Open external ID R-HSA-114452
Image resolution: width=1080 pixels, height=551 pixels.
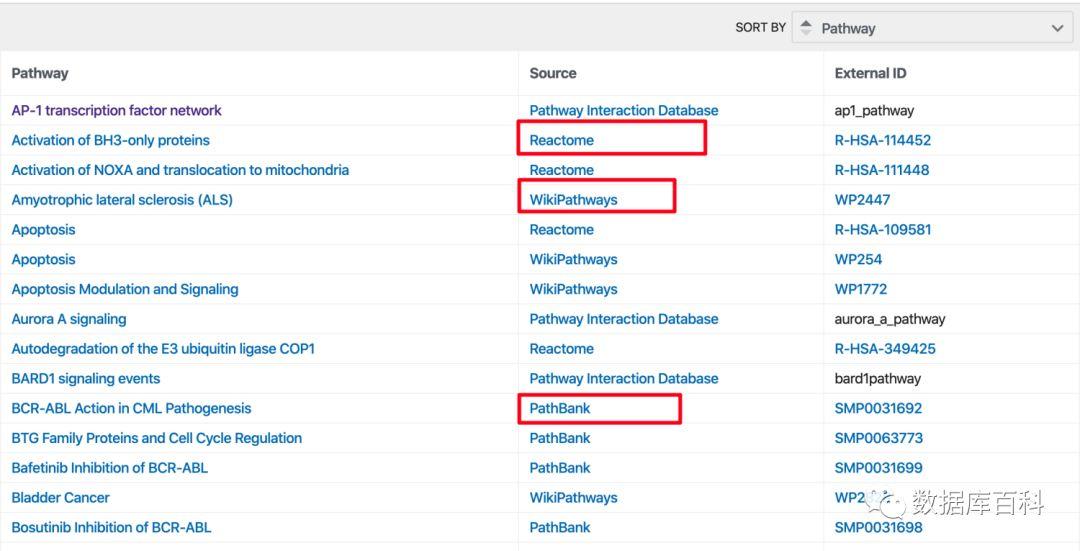[882, 141]
